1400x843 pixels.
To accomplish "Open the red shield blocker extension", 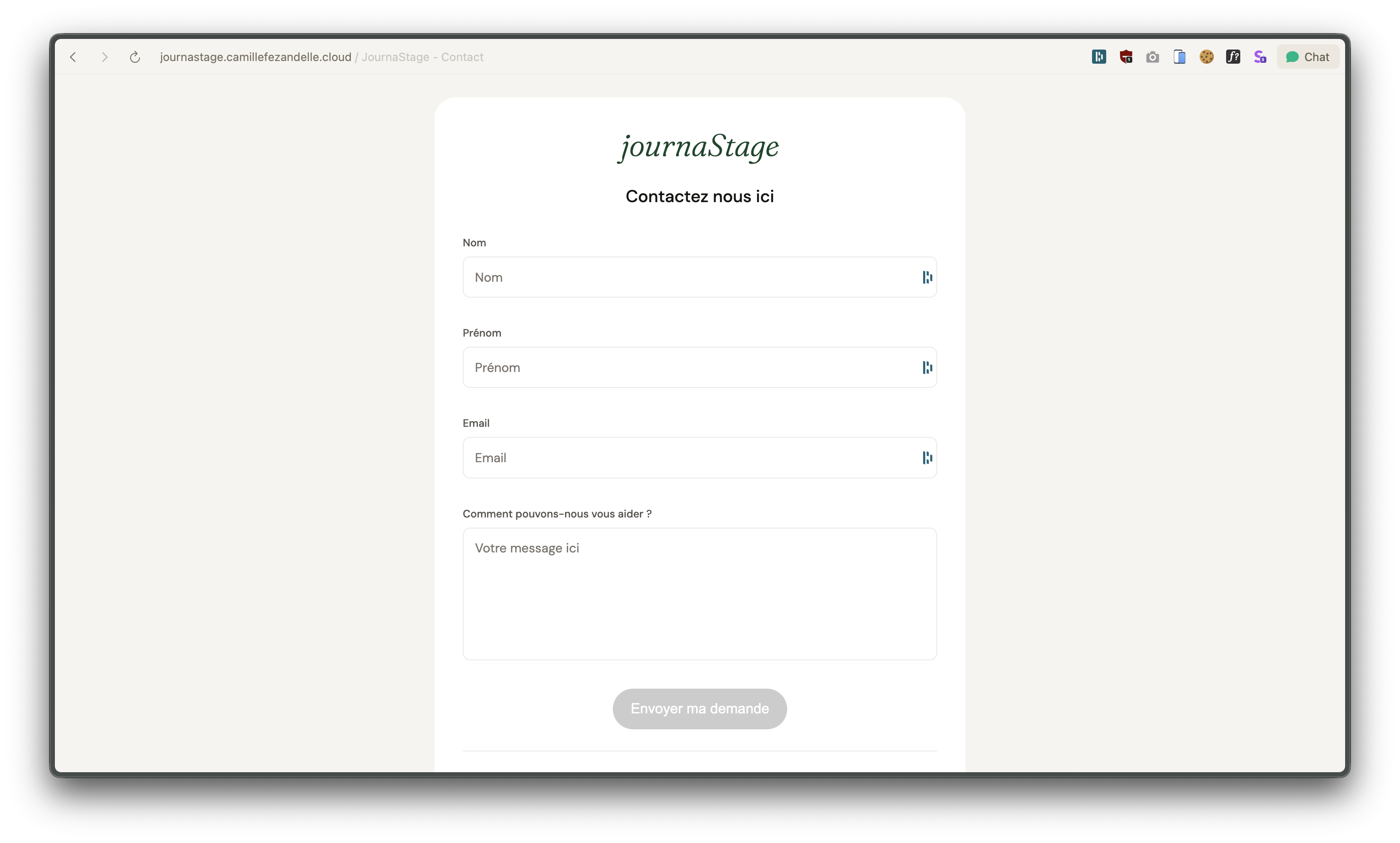I will (1126, 57).
